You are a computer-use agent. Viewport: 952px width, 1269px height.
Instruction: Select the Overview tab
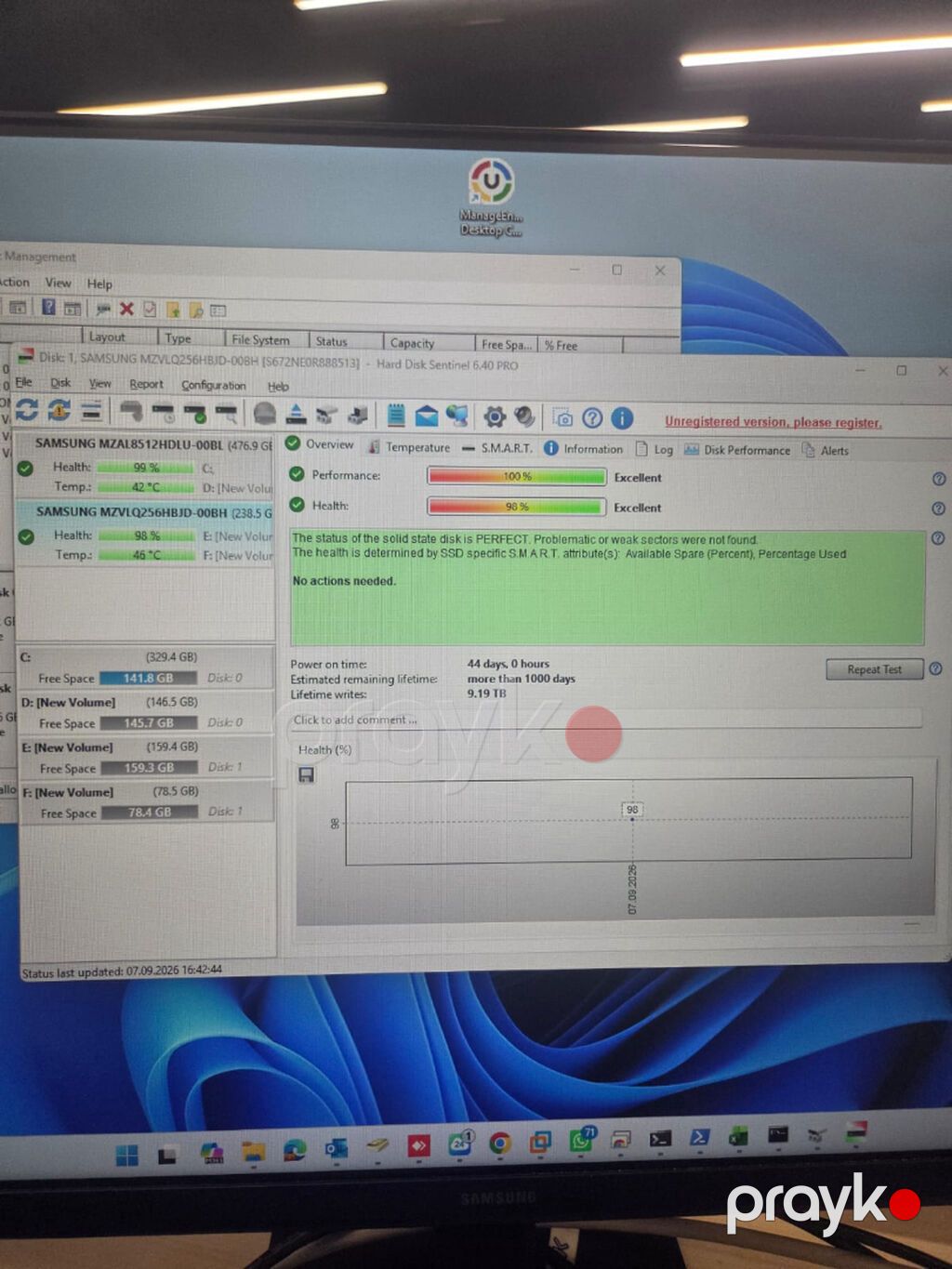tap(320, 444)
